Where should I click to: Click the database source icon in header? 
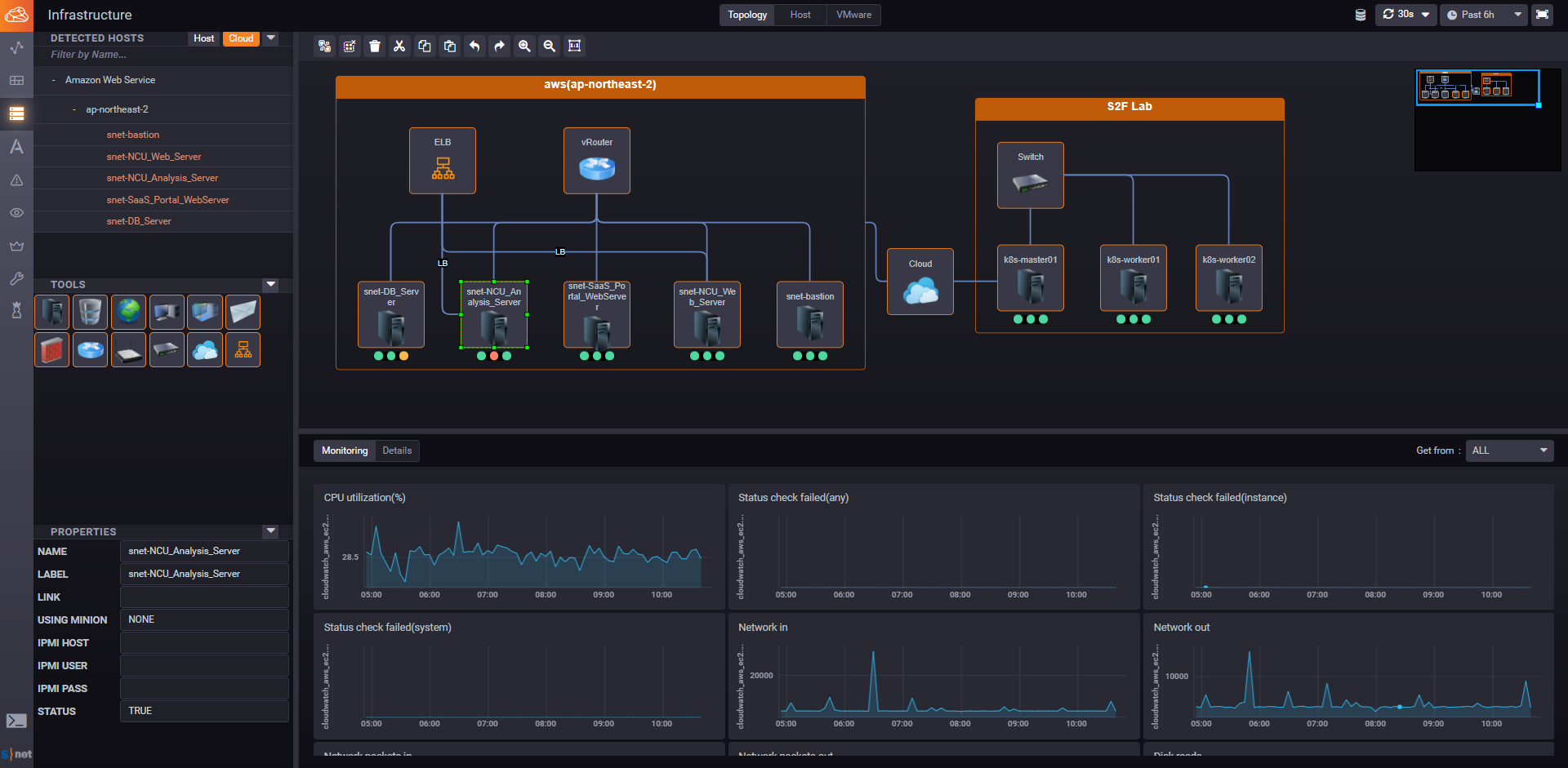[x=1361, y=15]
